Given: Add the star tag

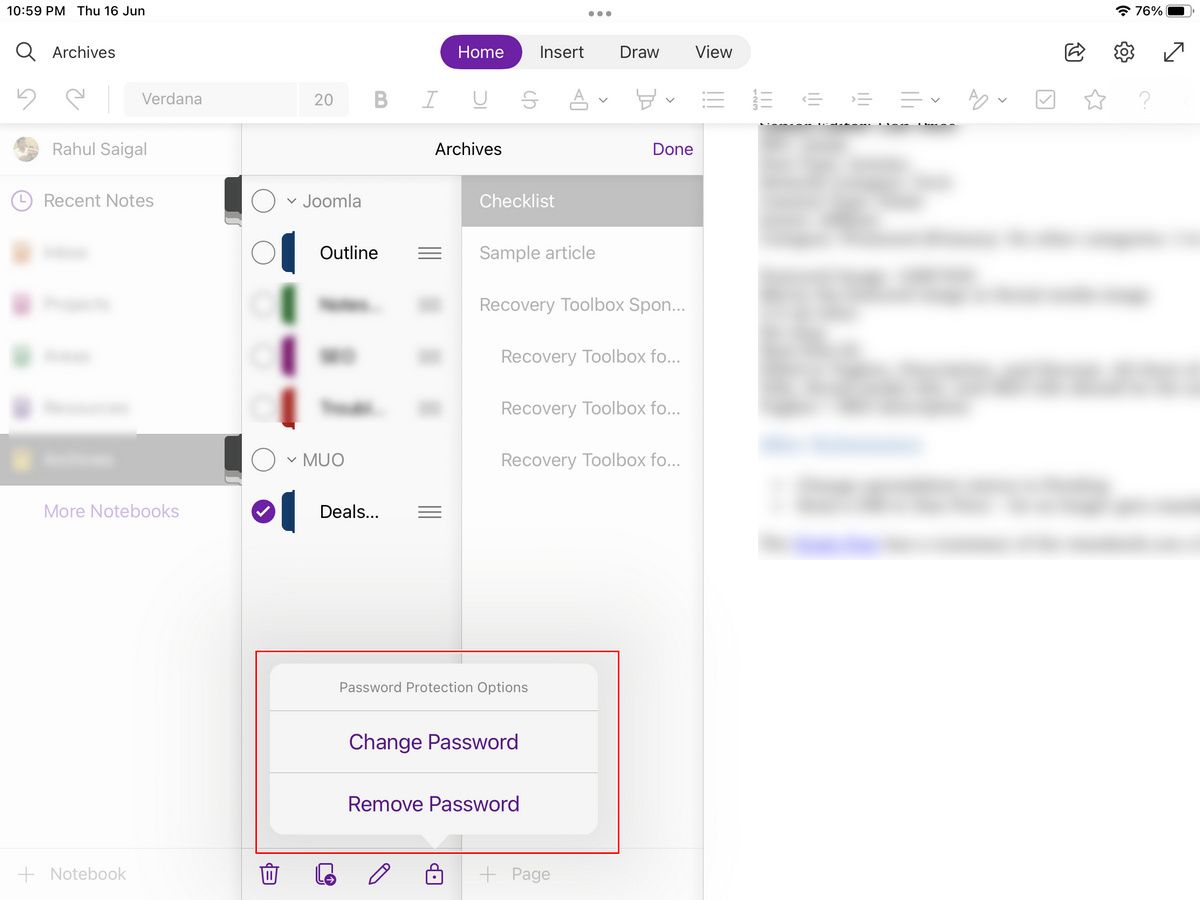Looking at the screenshot, I should pyautogui.click(x=1095, y=99).
